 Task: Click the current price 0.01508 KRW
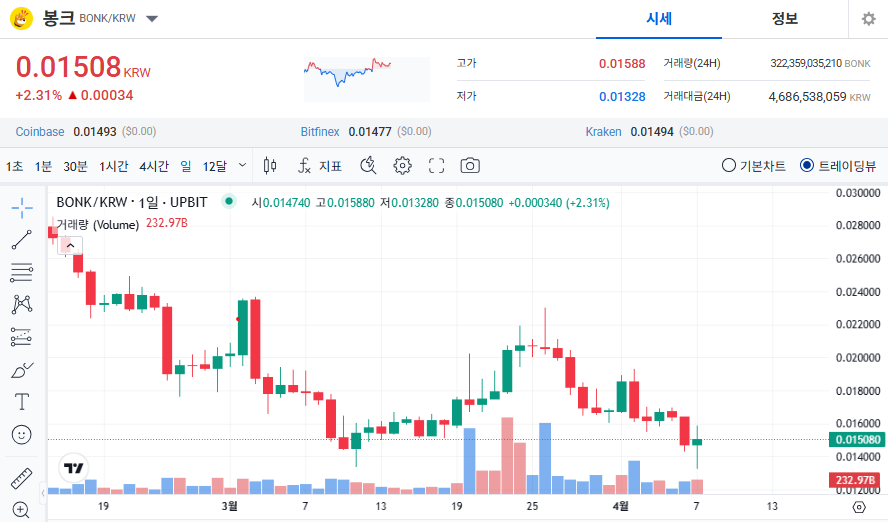pos(83,67)
